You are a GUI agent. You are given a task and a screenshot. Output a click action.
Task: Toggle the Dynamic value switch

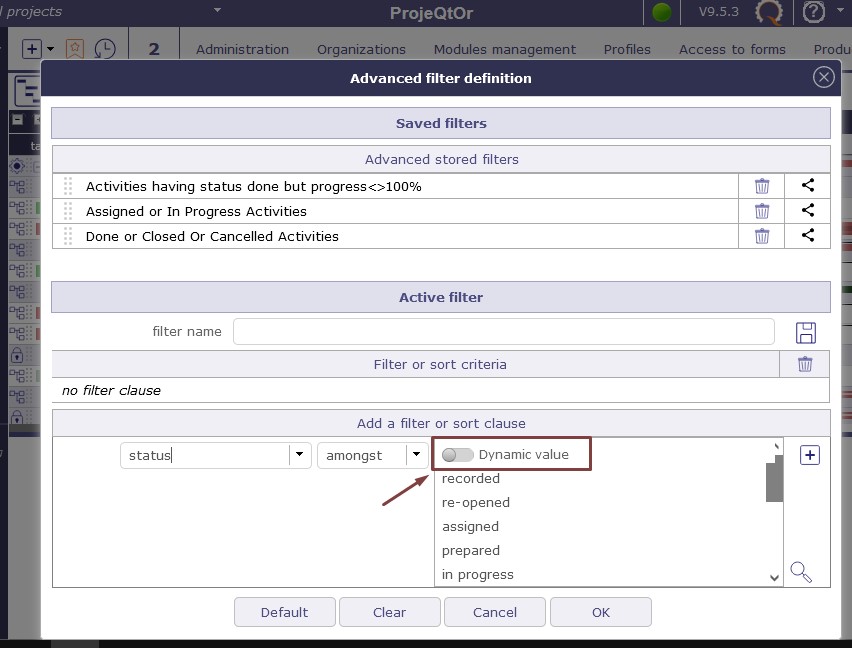point(458,455)
